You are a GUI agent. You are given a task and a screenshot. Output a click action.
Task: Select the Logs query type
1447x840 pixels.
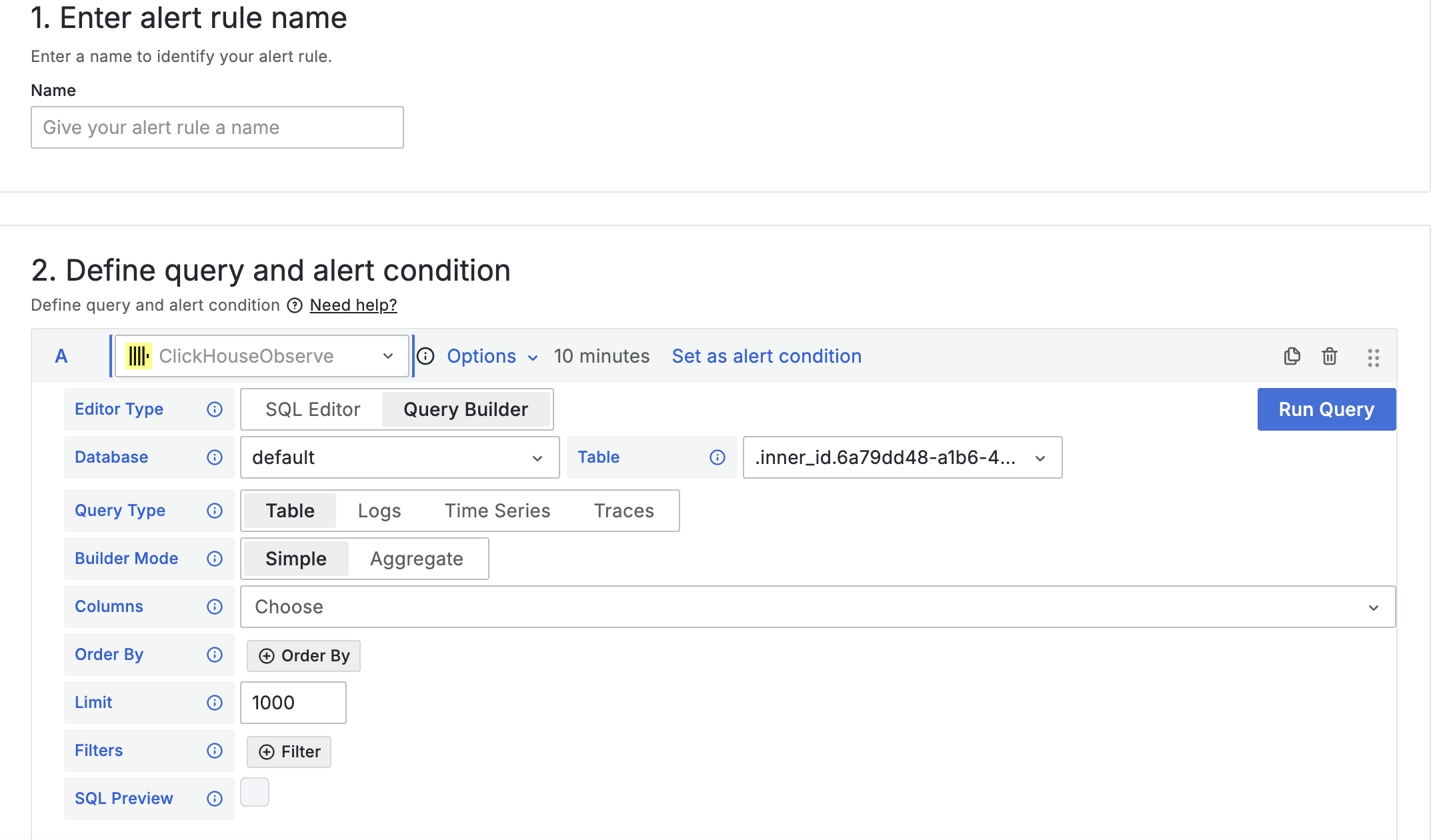point(379,511)
